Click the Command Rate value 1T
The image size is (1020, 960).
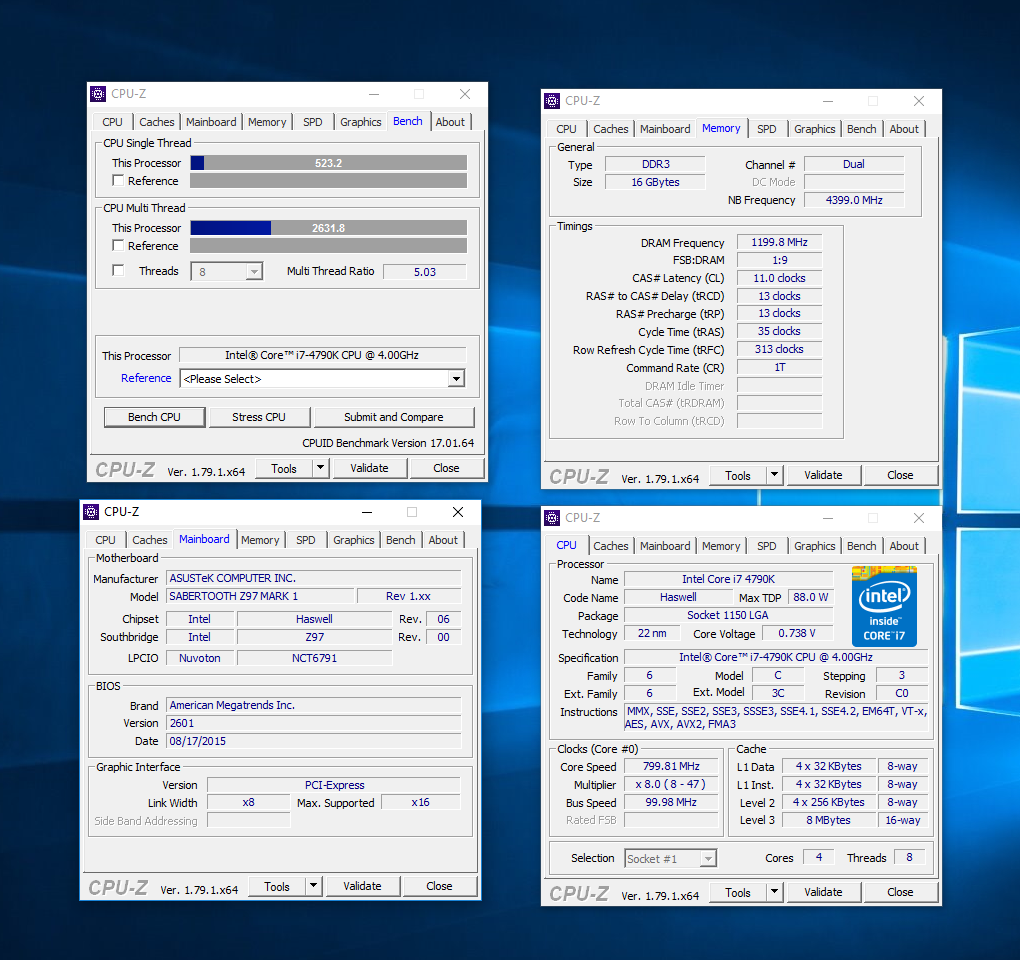tap(779, 367)
